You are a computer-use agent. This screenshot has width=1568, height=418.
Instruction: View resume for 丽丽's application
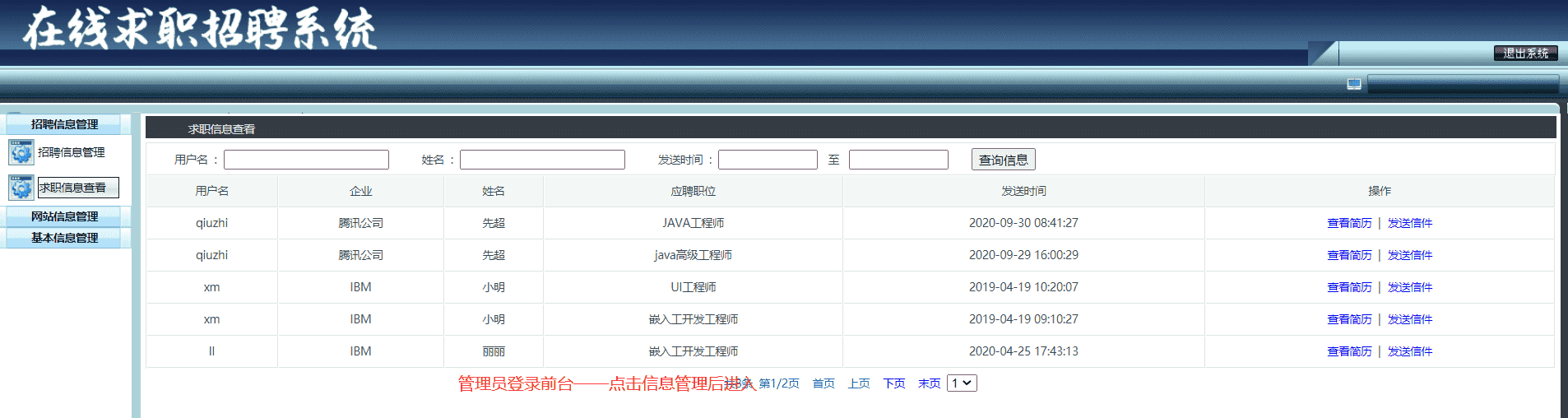point(1349,351)
